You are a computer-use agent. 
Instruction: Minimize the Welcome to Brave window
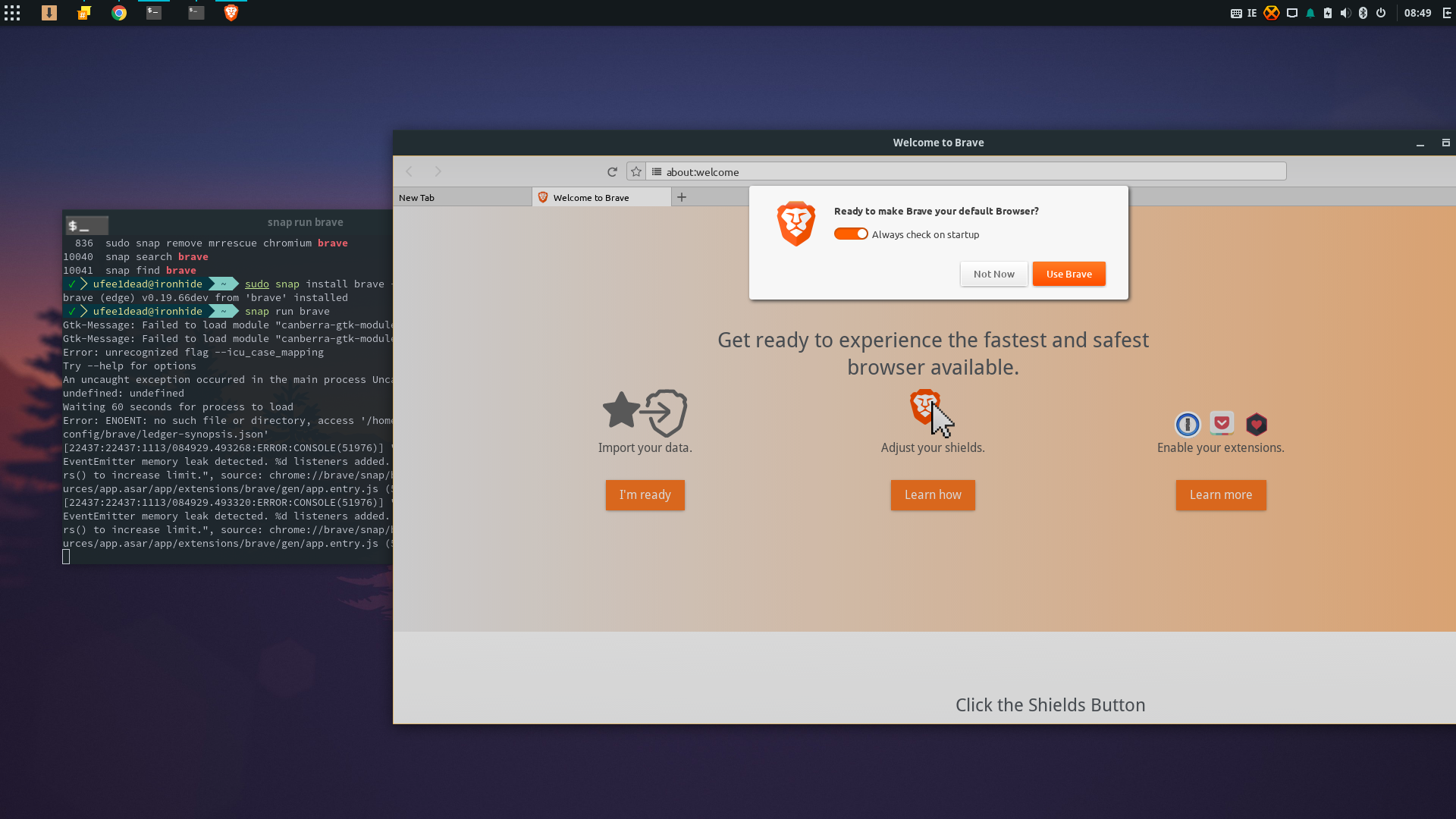1420,143
